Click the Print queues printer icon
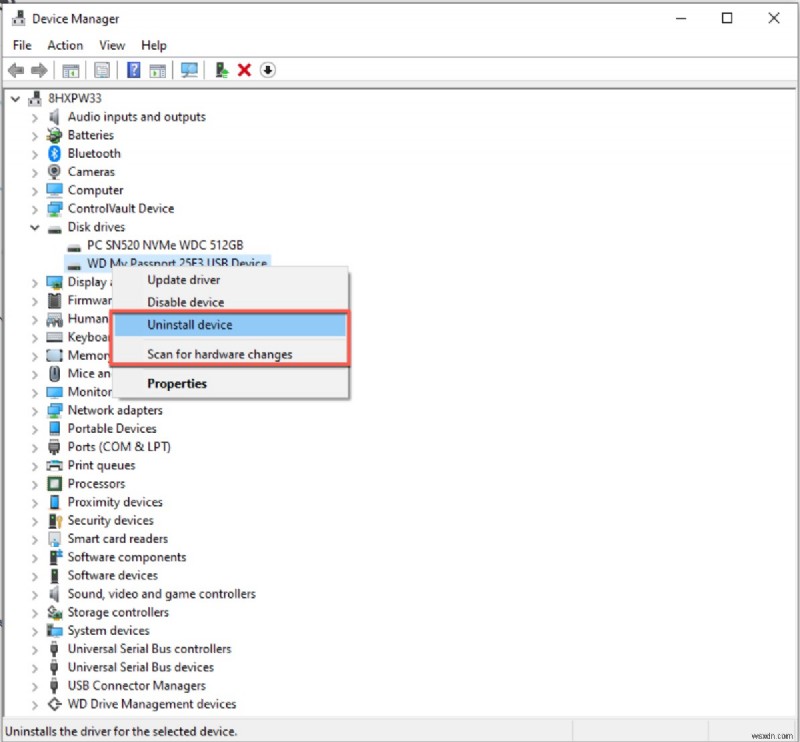The image size is (800, 742). pyautogui.click(x=54, y=465)
